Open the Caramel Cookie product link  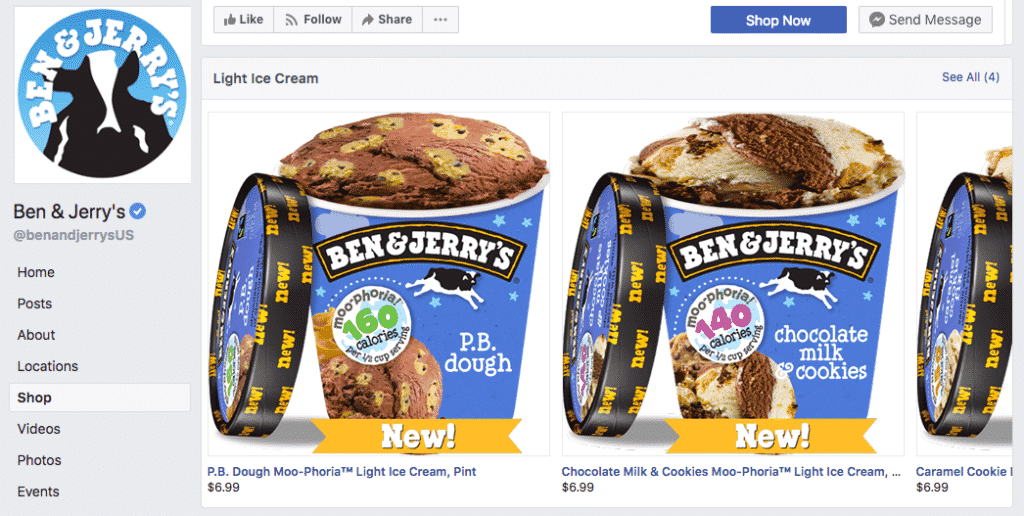click(964, 471)
